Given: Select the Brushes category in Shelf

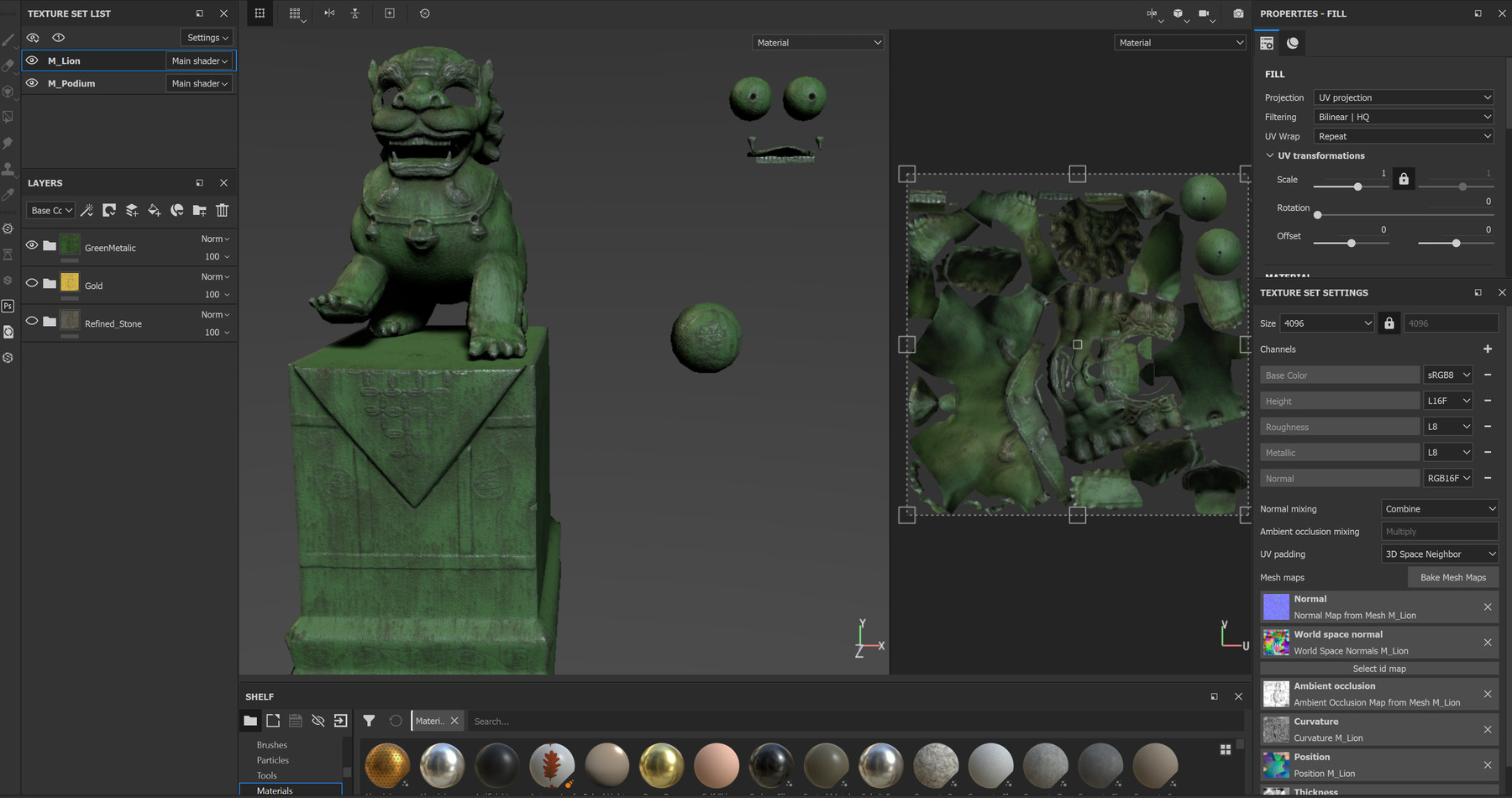Looking at the screenshot, I should [272, 745].
